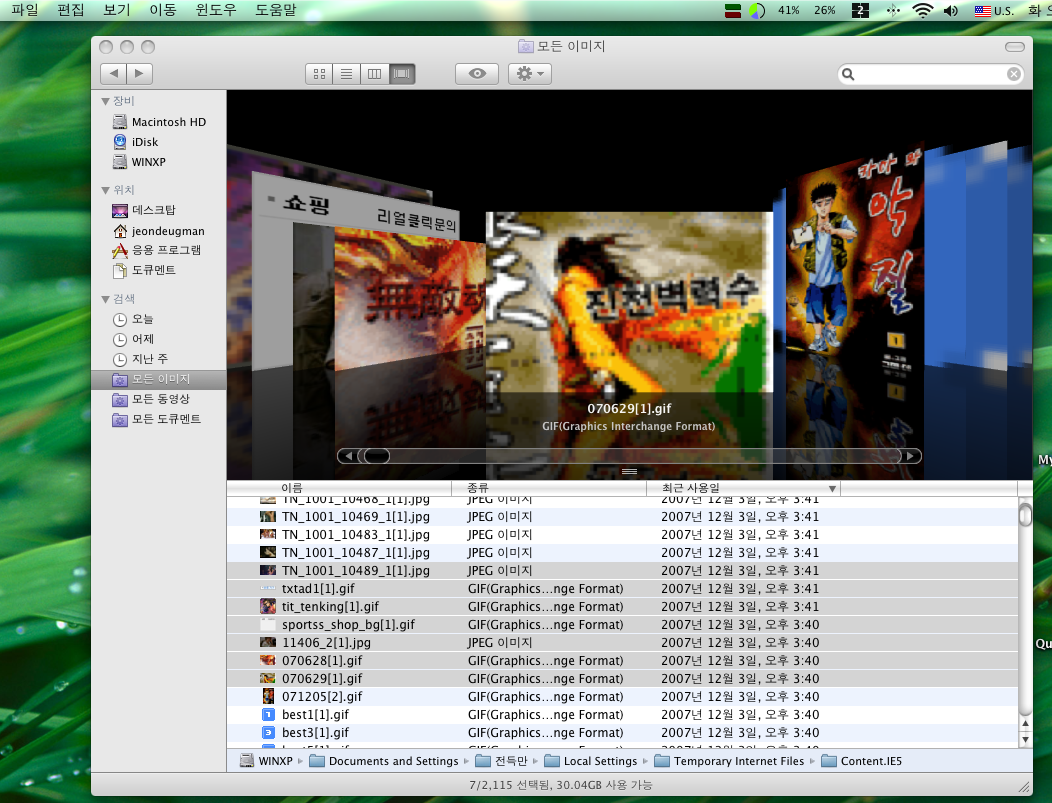Open the gear action dropdown menu

[x=529, y=74]
